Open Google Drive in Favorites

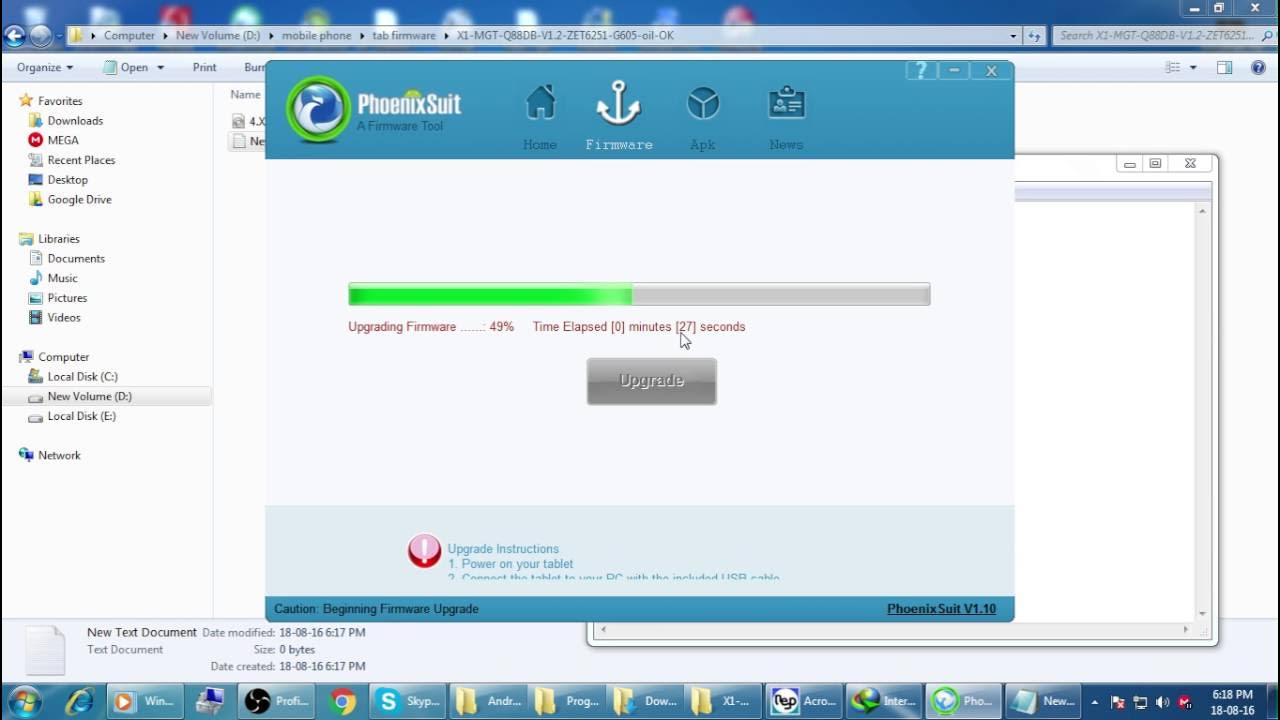[x=79, y=200]
